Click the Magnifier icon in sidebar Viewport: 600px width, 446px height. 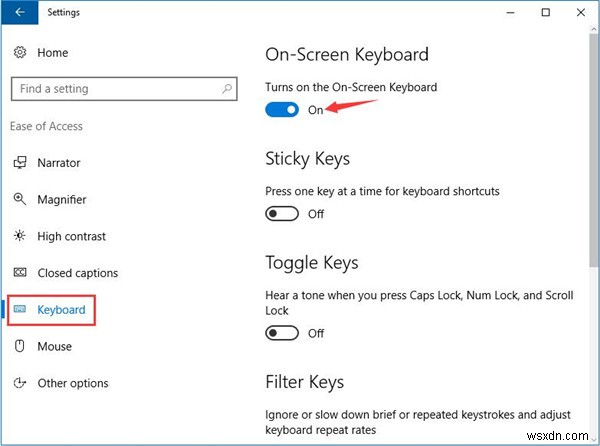[x=19, y=199]
